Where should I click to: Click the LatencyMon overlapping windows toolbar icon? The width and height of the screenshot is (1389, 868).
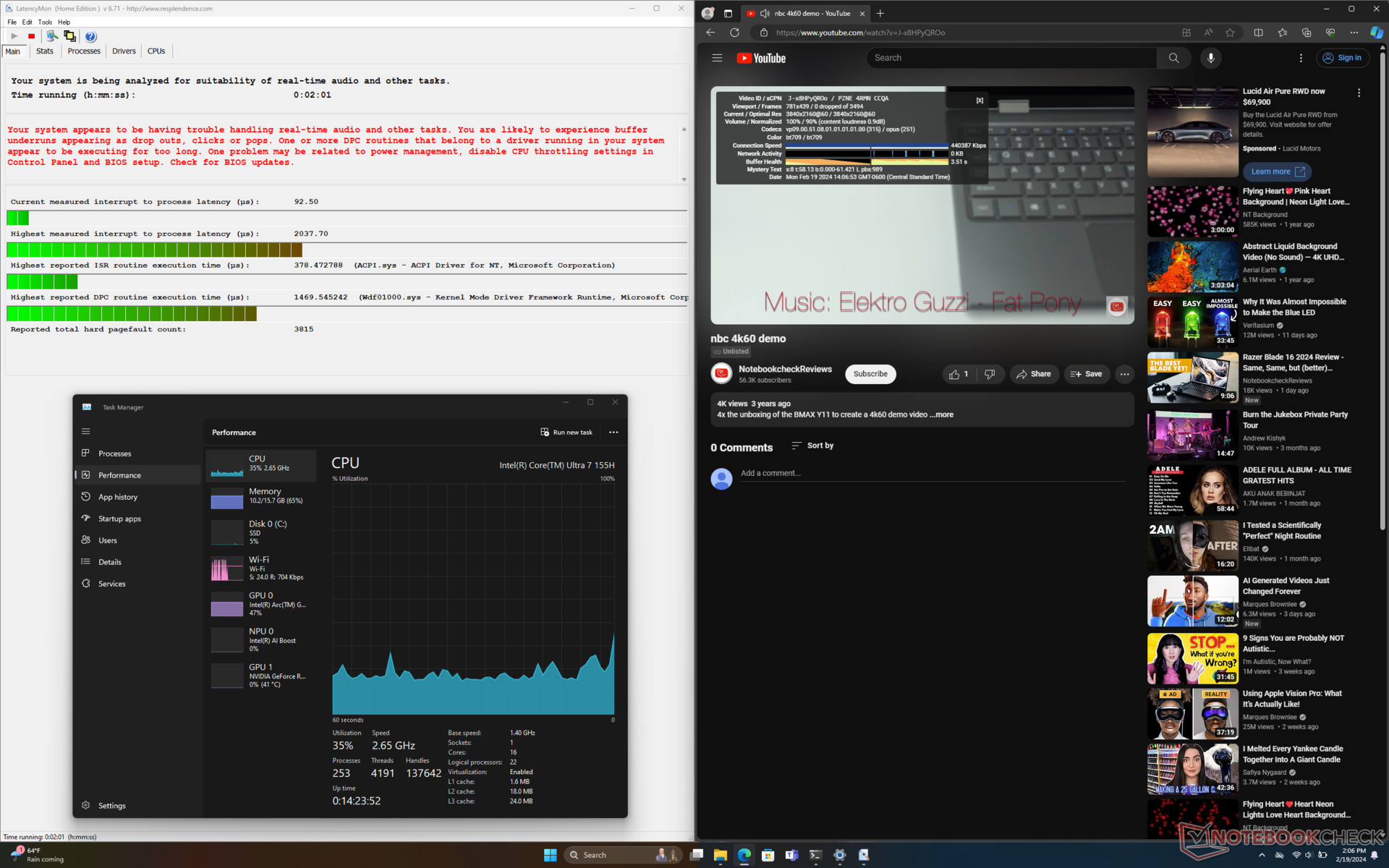coord(69,36)
